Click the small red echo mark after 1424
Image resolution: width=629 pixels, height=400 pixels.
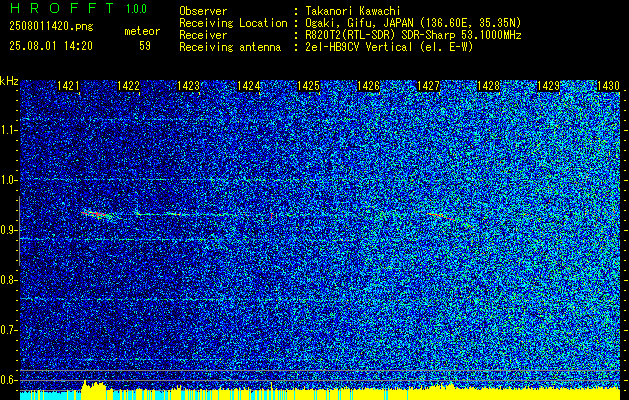pos(272,216)
